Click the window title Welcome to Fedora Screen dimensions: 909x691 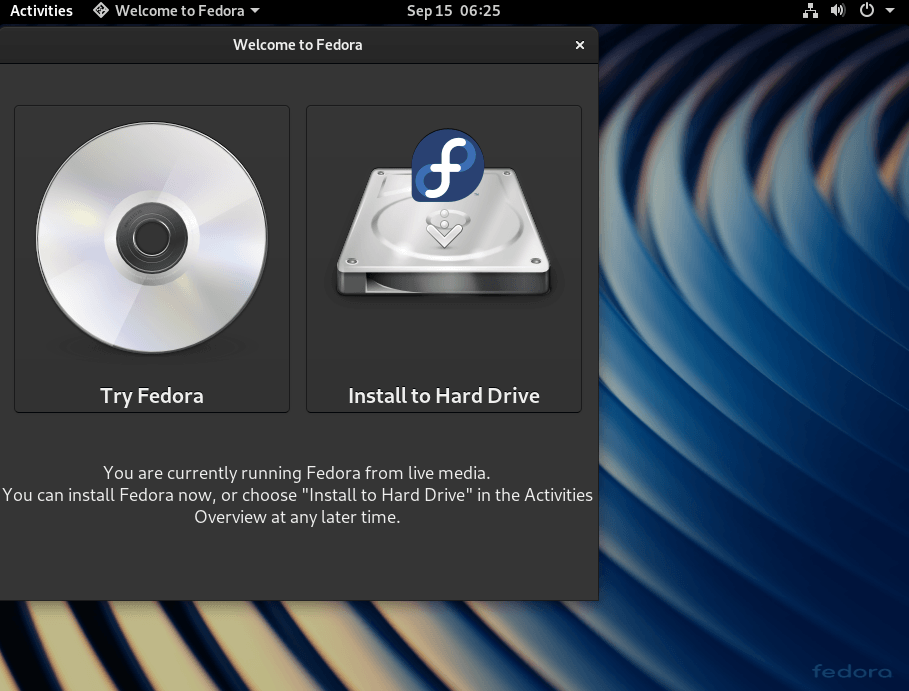click(x=298, y=45)
